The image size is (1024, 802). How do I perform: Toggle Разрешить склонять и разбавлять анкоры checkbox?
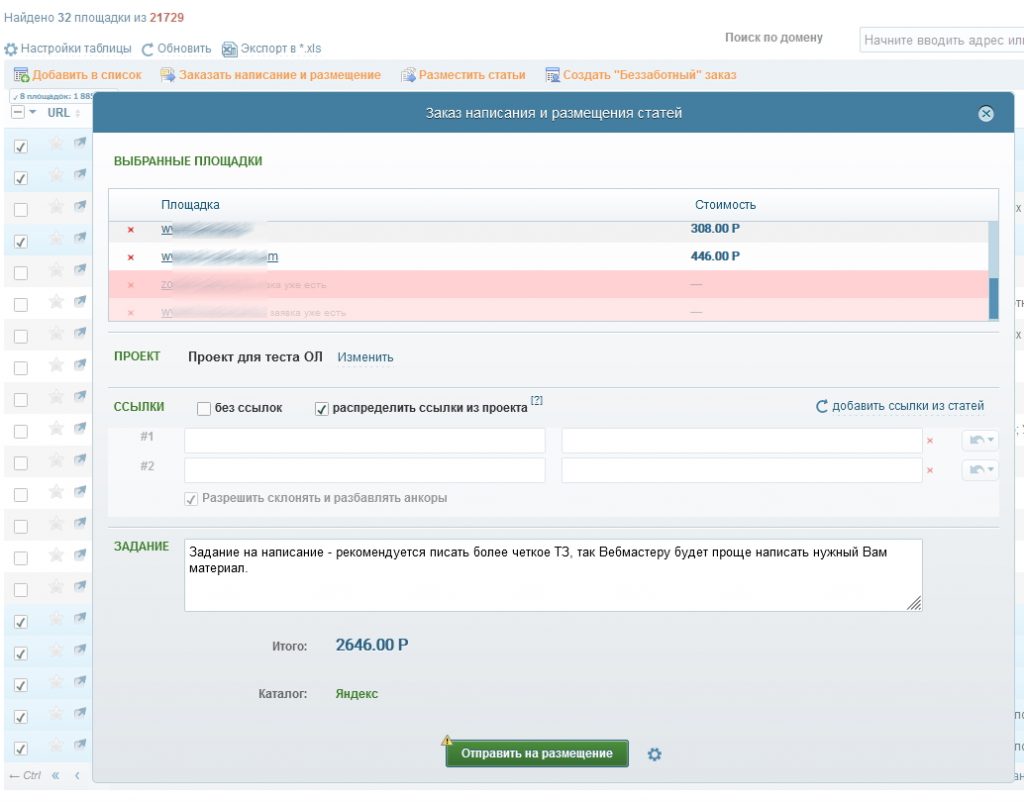(191, 499)
